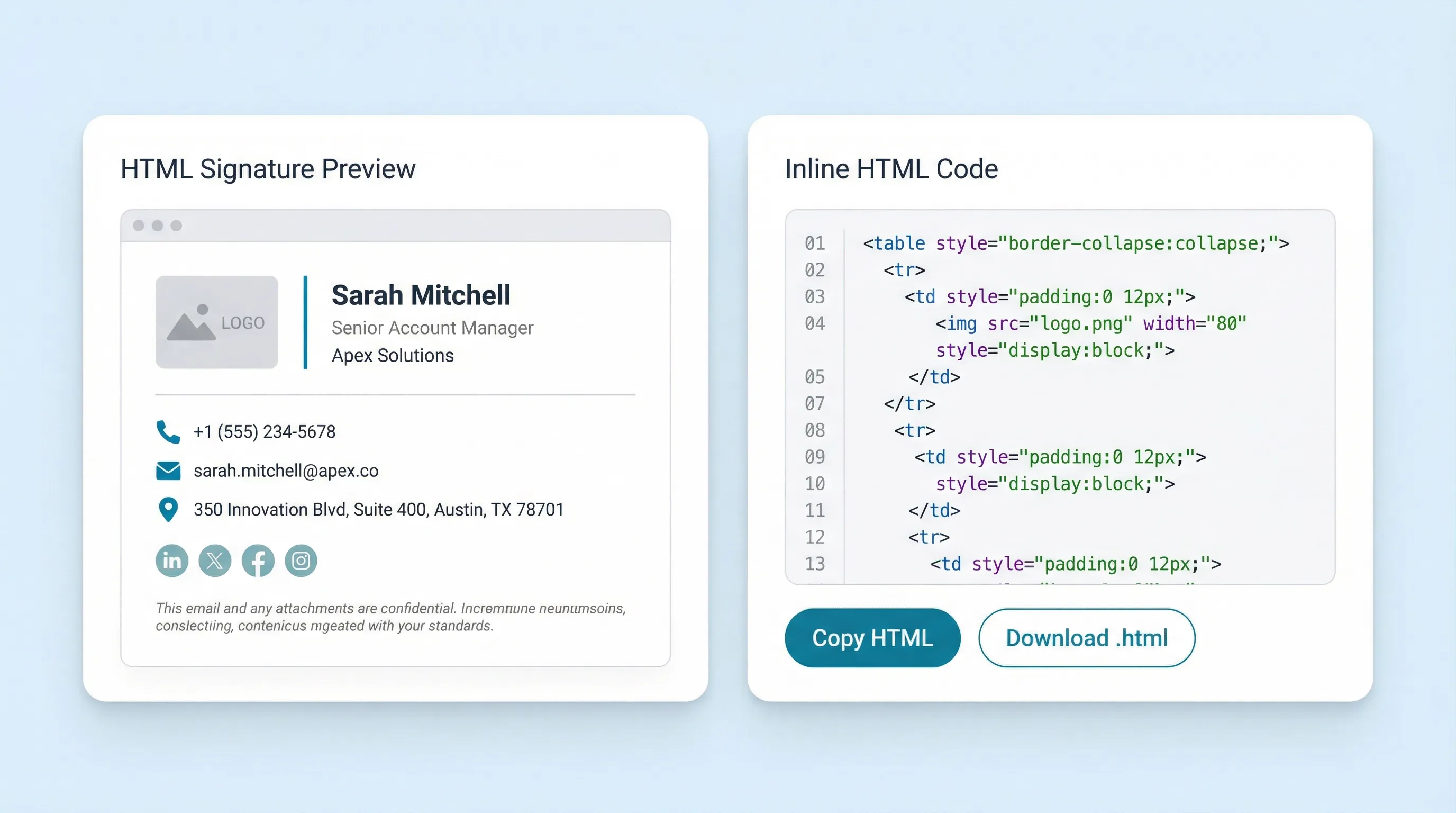The image size is (1456, 813).
Task: Select the email address sarah.mitchell@apex.co
Action: pos(287,470)
